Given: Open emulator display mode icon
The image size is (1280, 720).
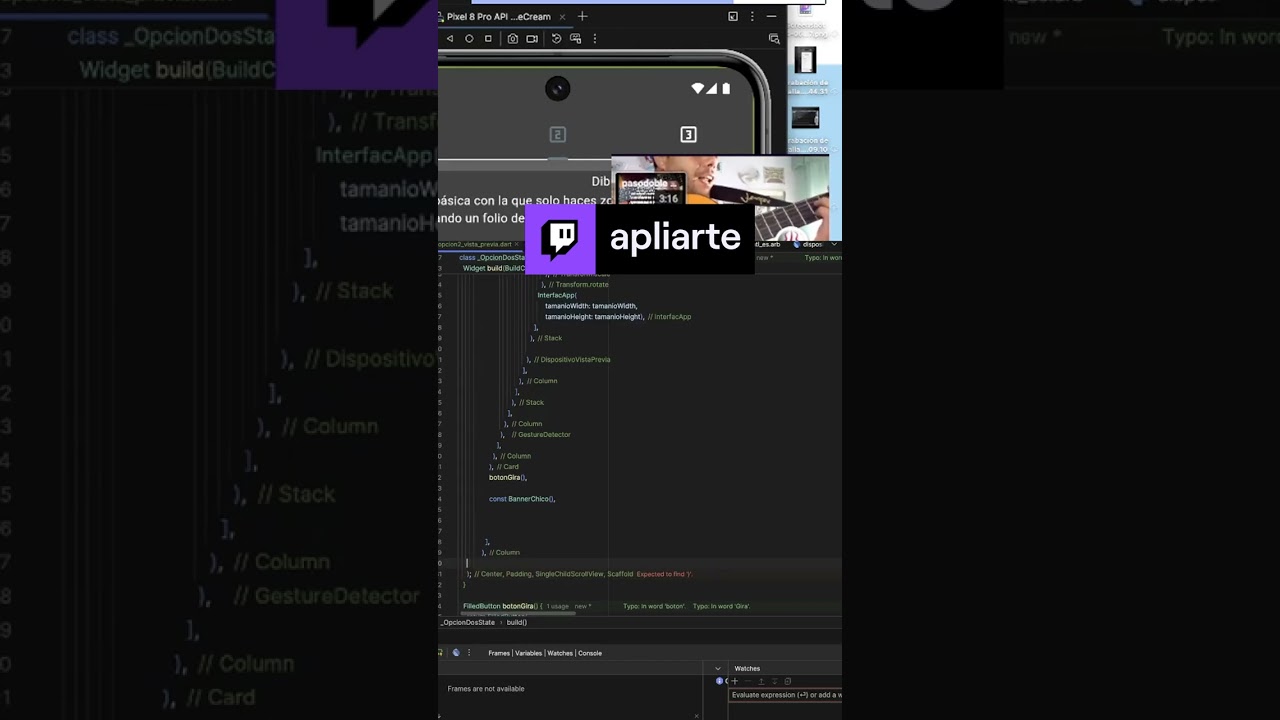Looking at the screenshot, I should tap(575, 38).
